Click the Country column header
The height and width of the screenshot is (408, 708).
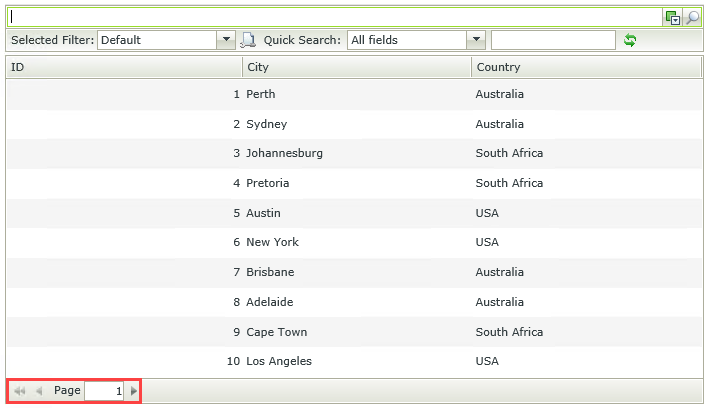pos(586,67)
